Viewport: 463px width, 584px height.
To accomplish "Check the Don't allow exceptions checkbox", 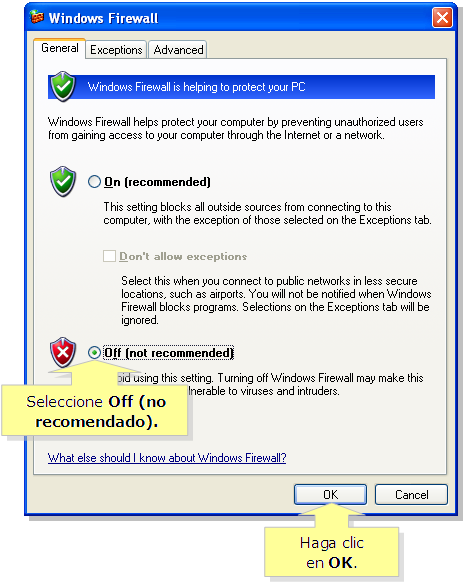I will 109,256.
